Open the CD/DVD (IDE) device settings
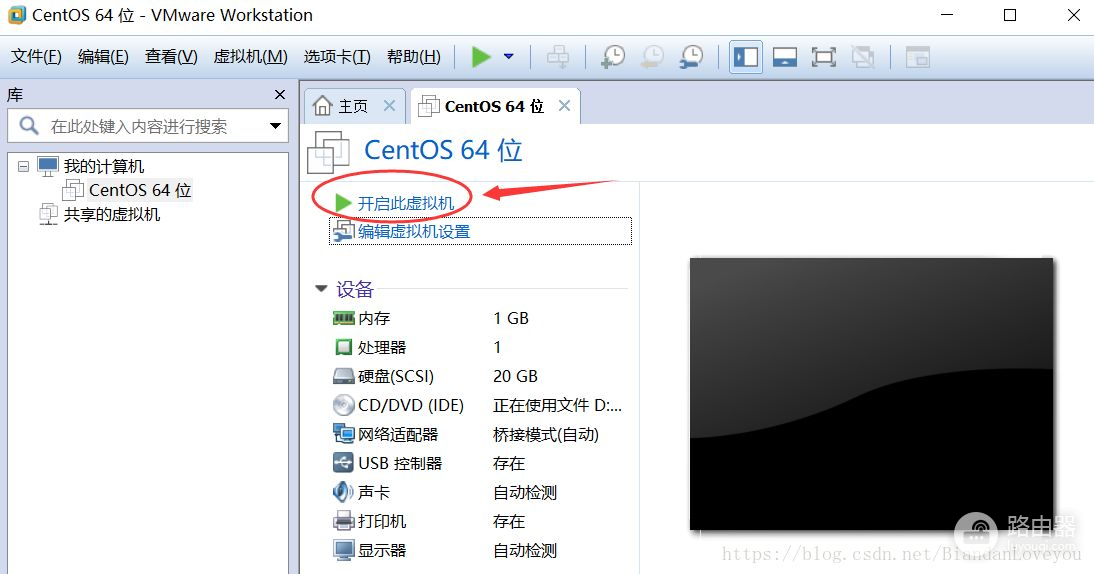 pyautogui.click(x=411, y=405)
